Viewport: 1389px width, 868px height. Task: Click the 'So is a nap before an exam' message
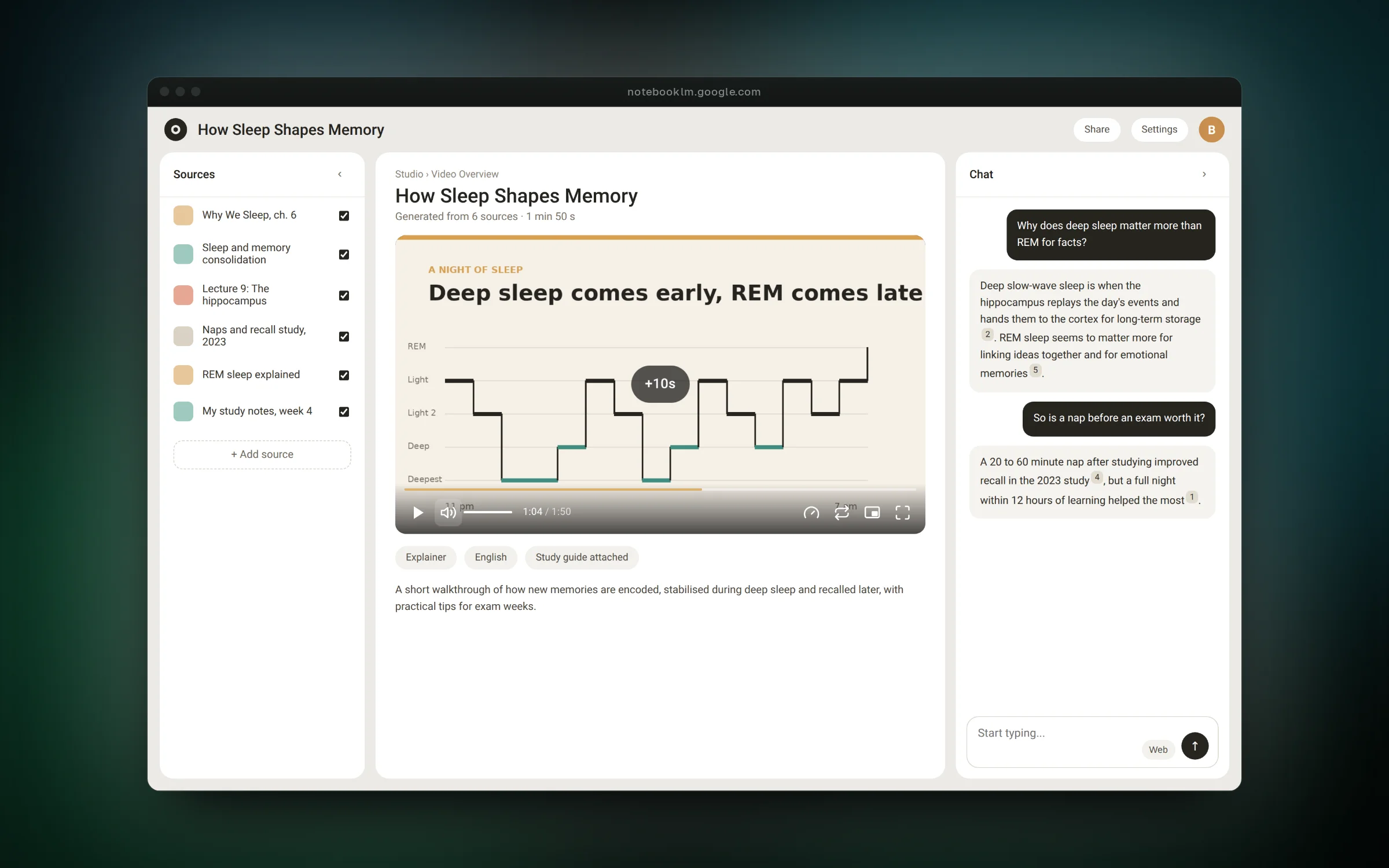[x=1119, y=418]
